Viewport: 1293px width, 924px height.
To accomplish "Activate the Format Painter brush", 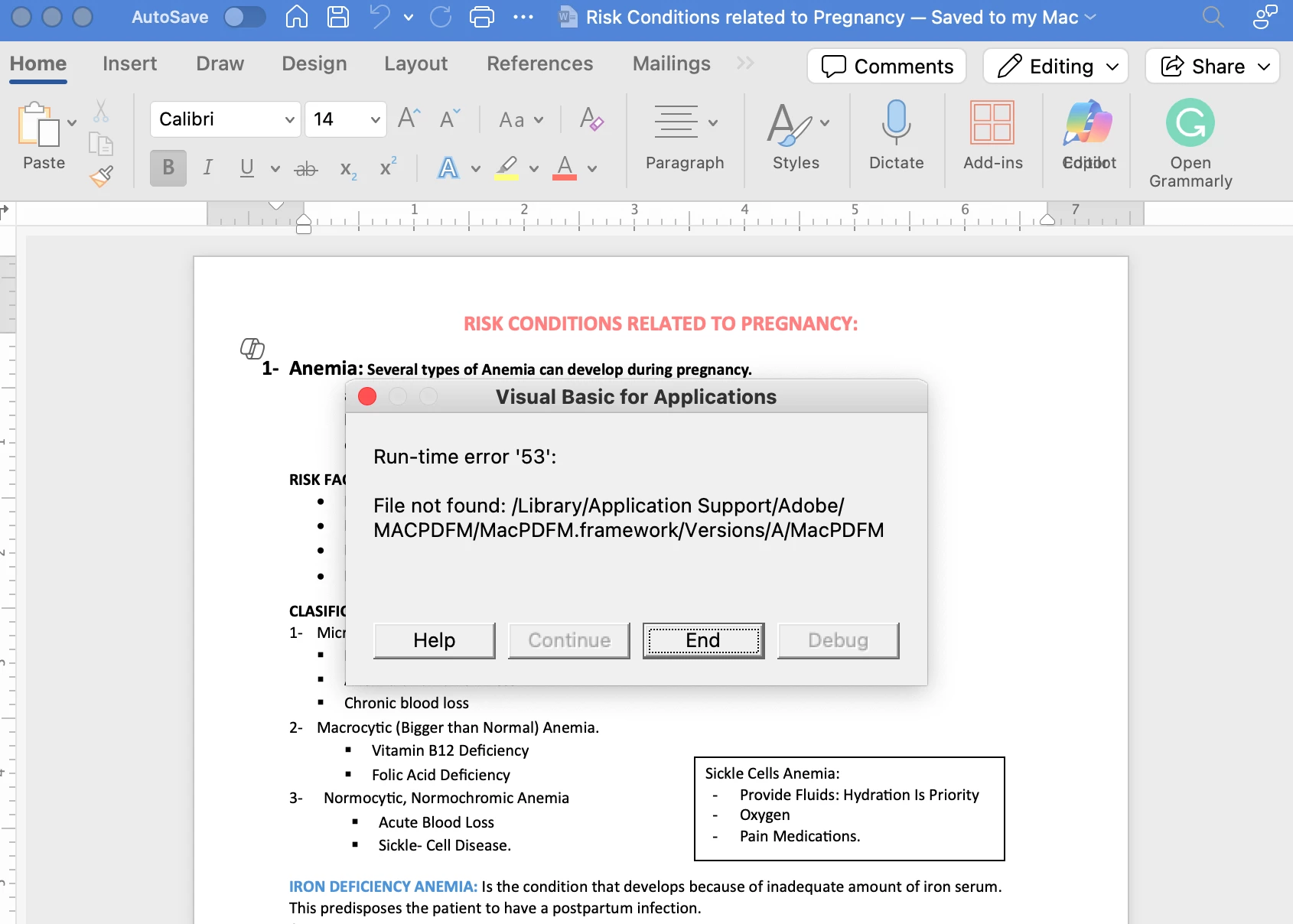I will 101,177.
